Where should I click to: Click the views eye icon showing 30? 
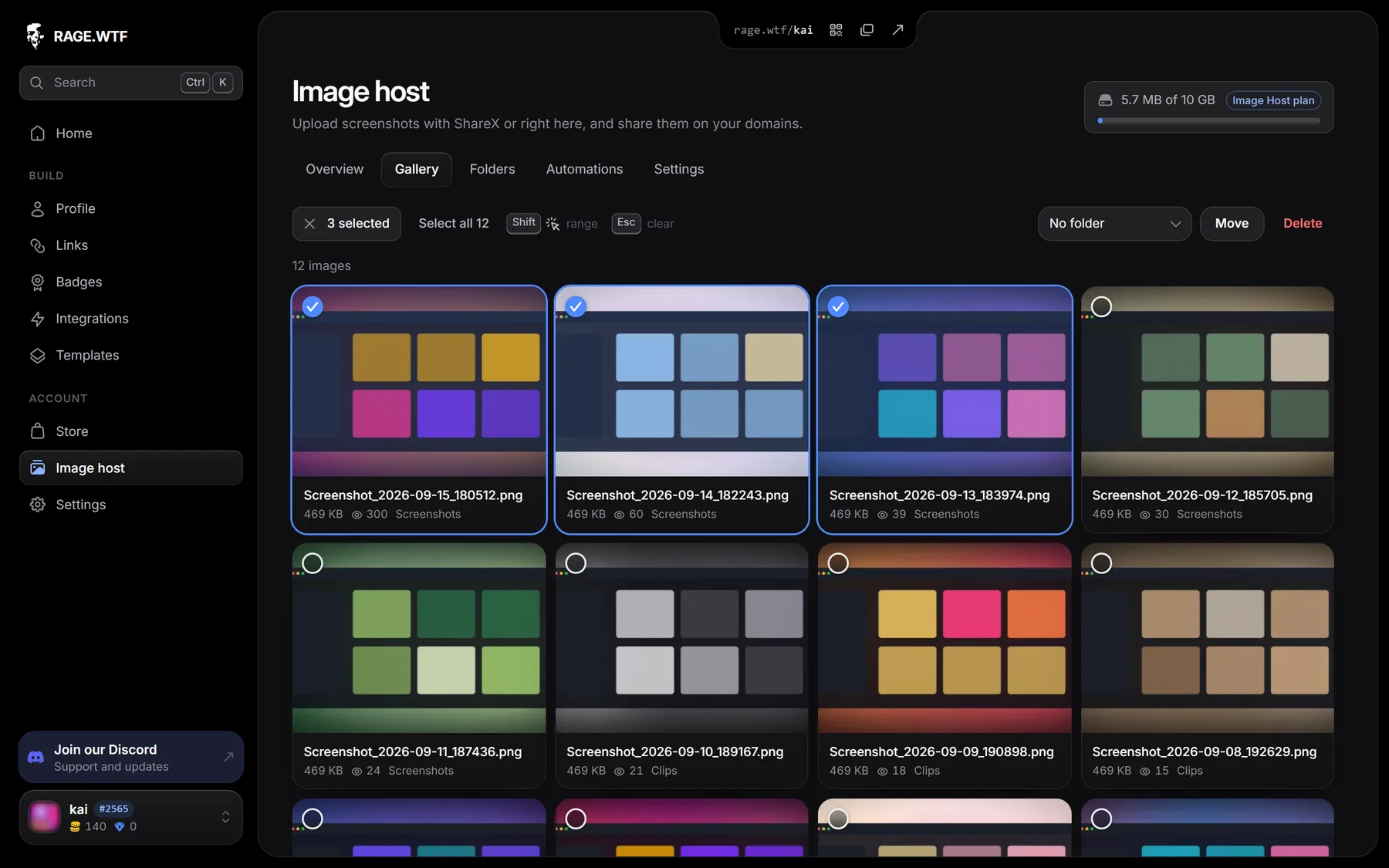1145,515
